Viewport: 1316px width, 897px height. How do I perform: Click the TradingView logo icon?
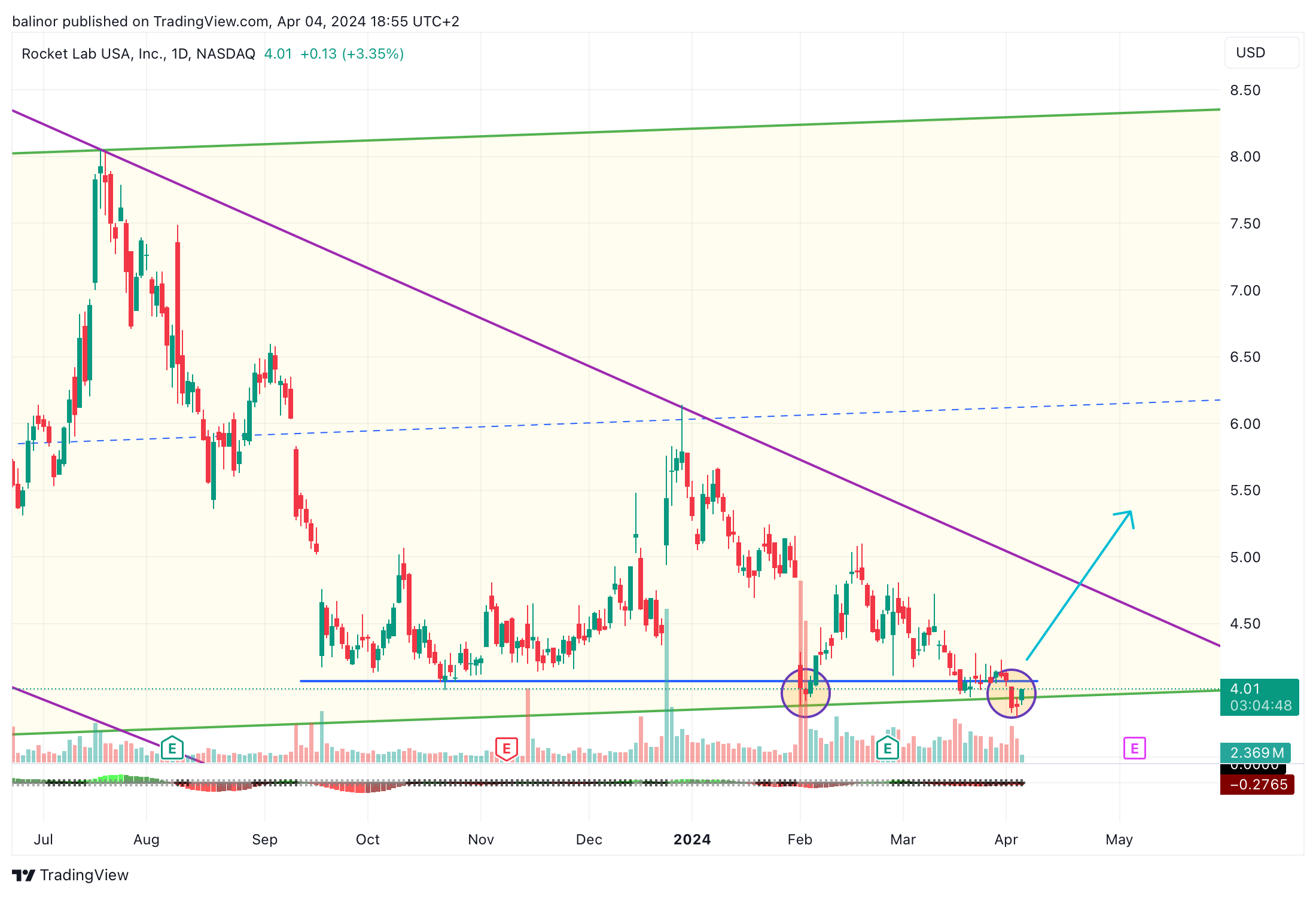coord(23,875)
